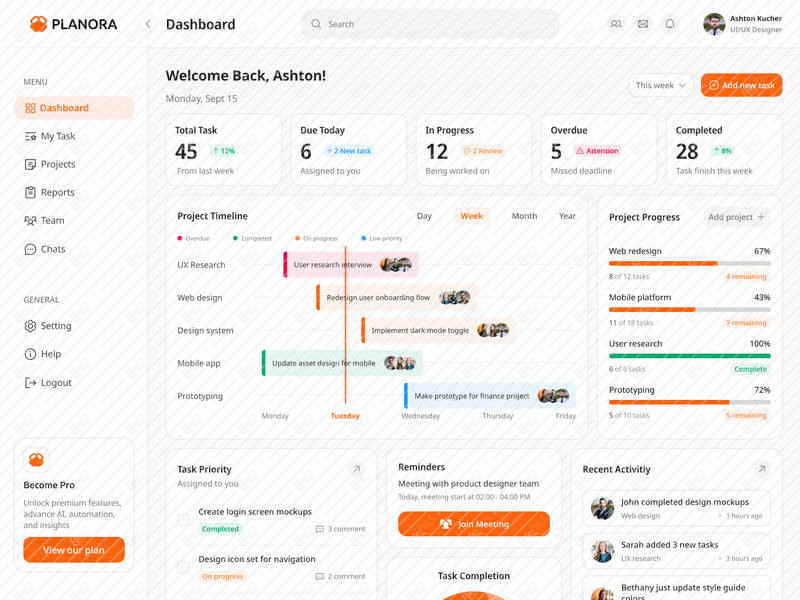This screenshot has height=600, width=800.
Task: Expand the This week dropdown
Action: click(661, 85)
